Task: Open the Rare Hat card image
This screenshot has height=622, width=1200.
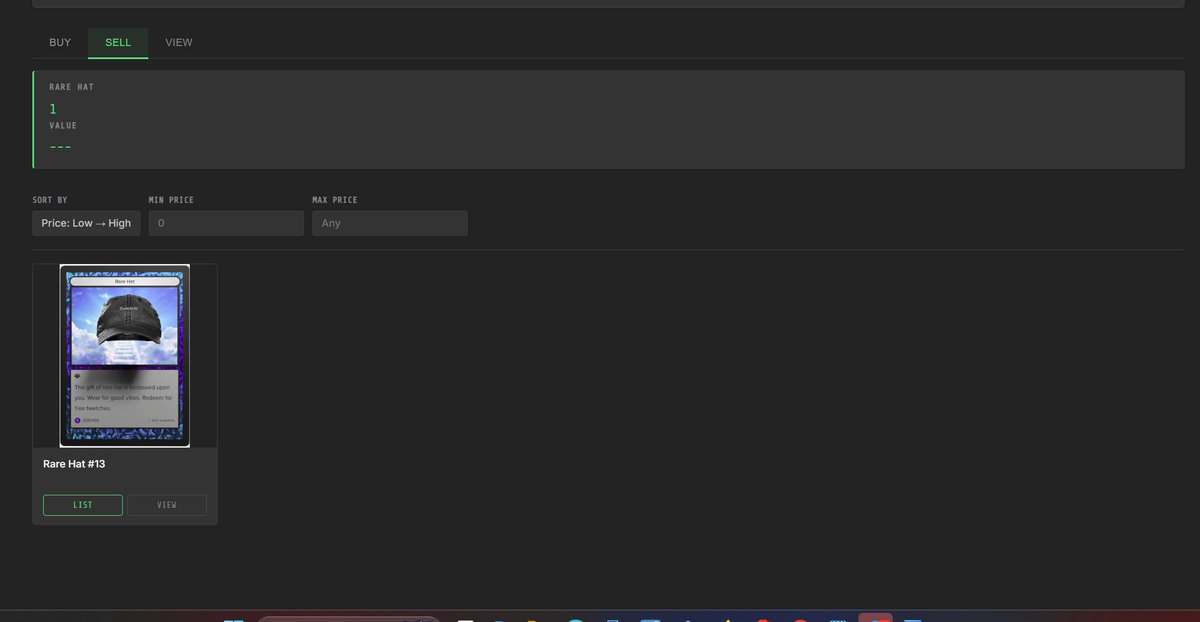Action: coord(125,355)
